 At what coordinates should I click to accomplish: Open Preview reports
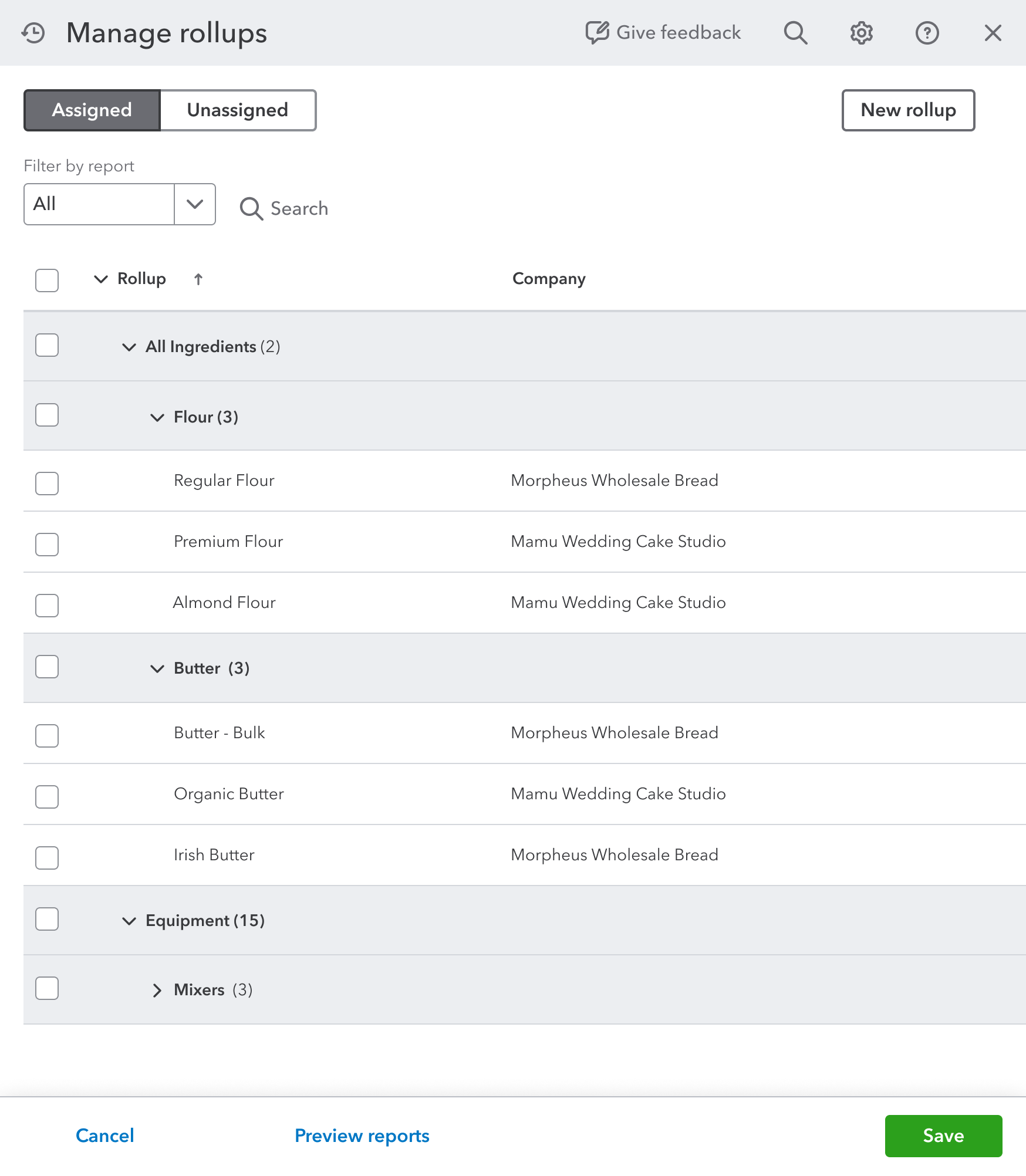tap(362, 1136)
